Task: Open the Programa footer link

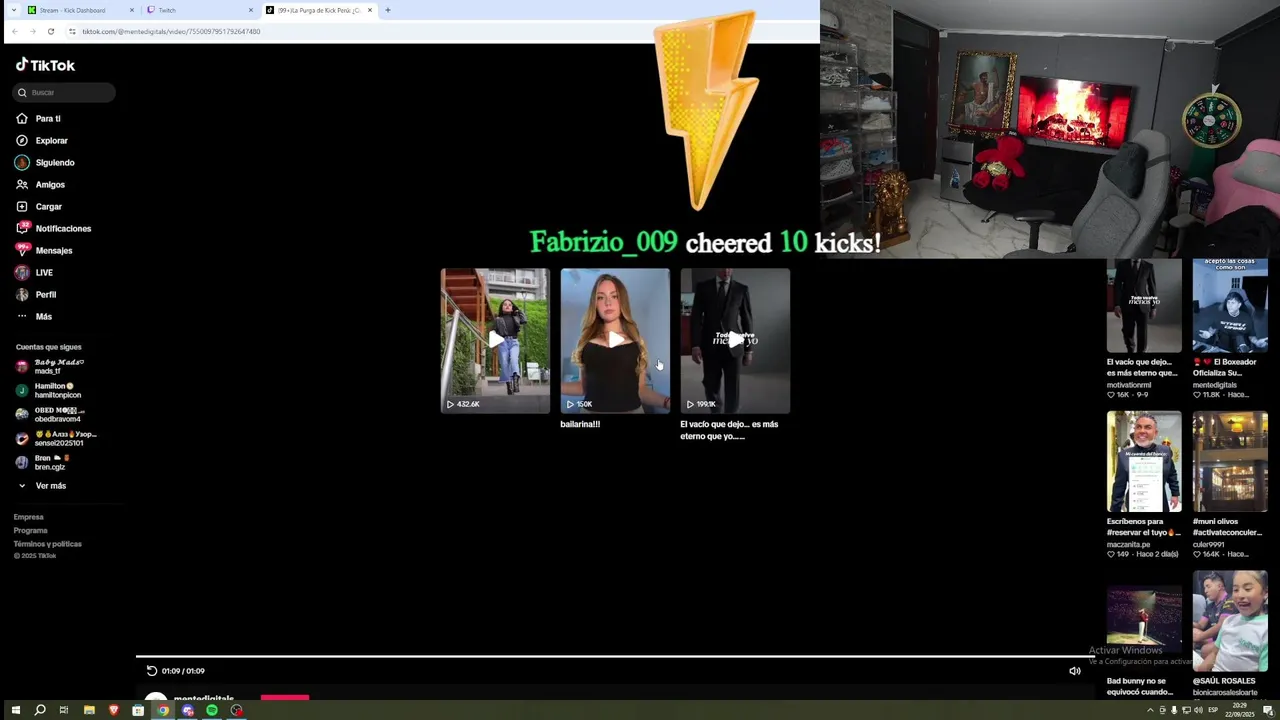Action: tap(30, 531)
